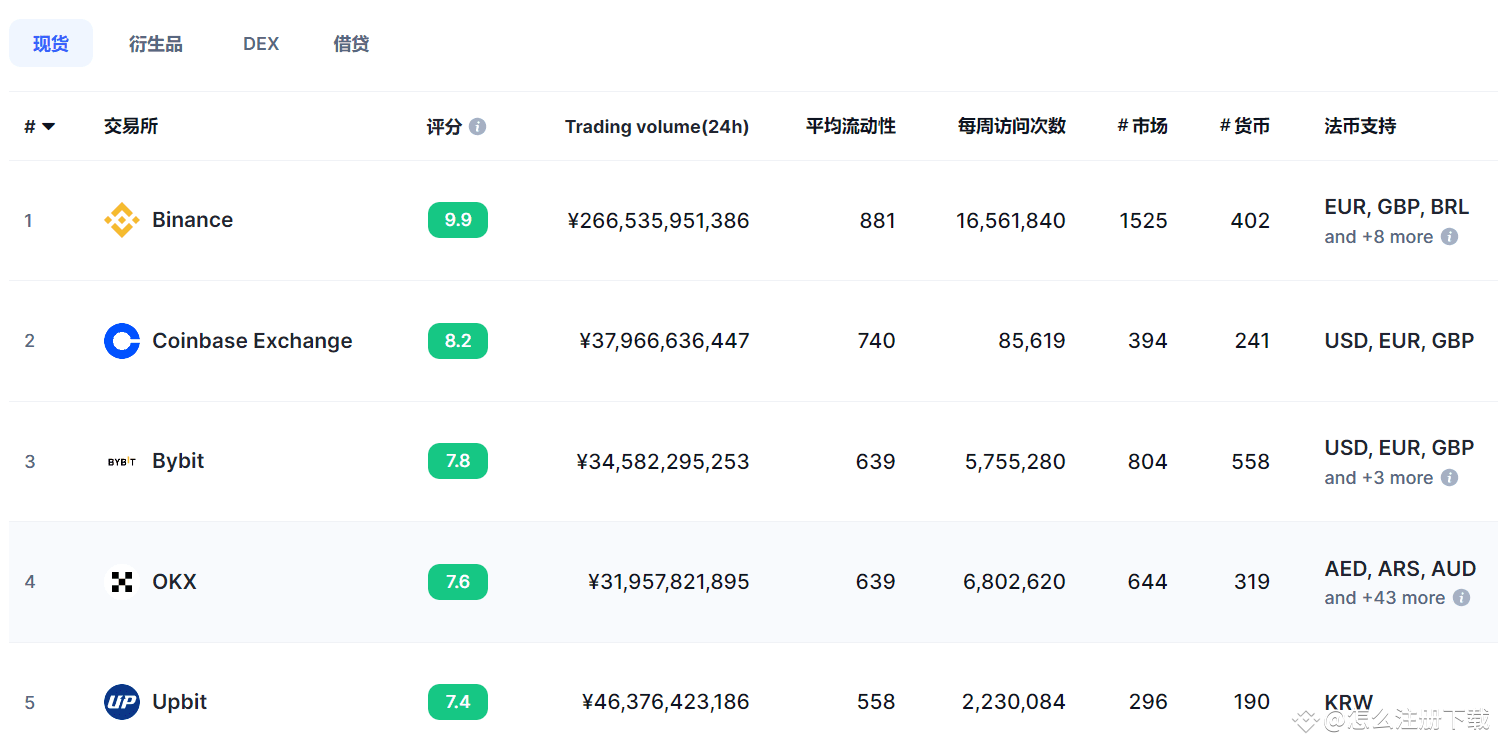Click the info icon after Binance's fiat list

(x=1449, y=236)
